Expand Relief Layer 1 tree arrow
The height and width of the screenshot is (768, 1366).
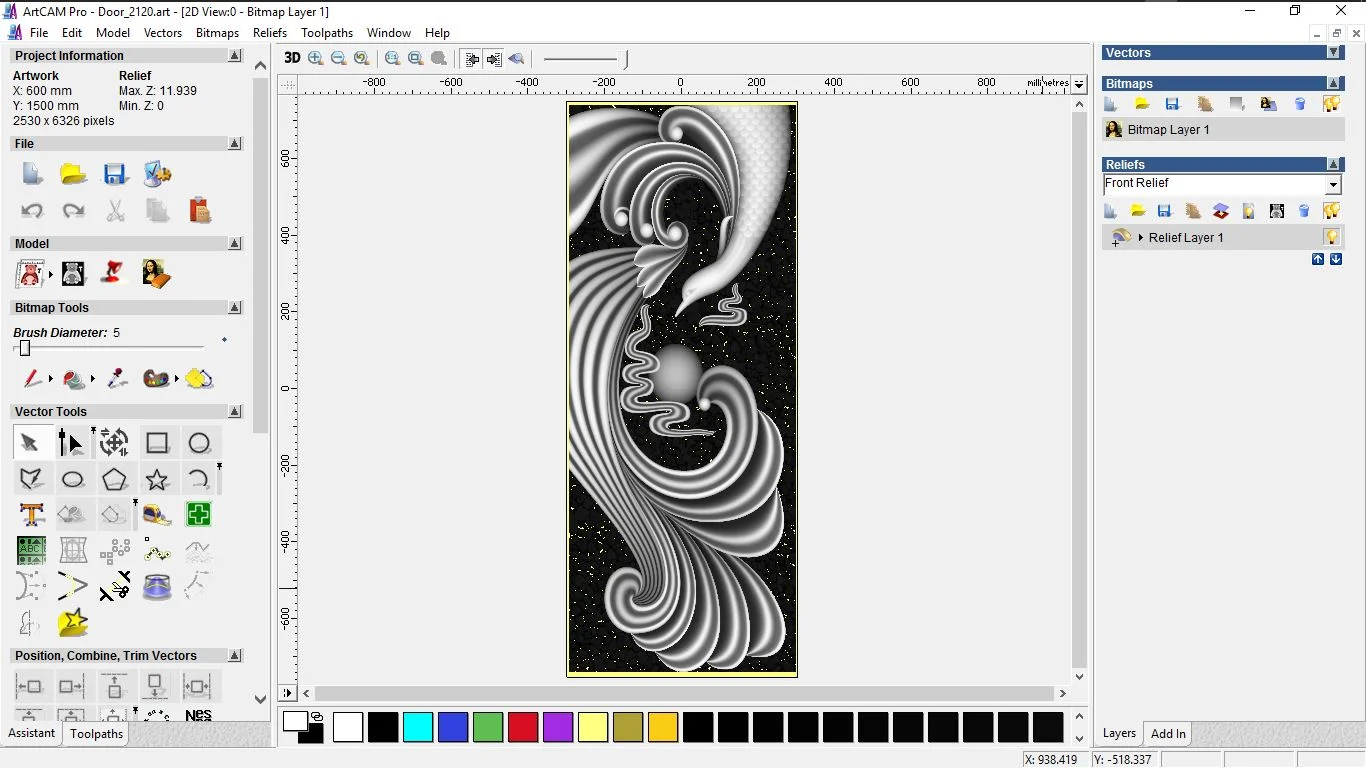tap(1141, 238)
